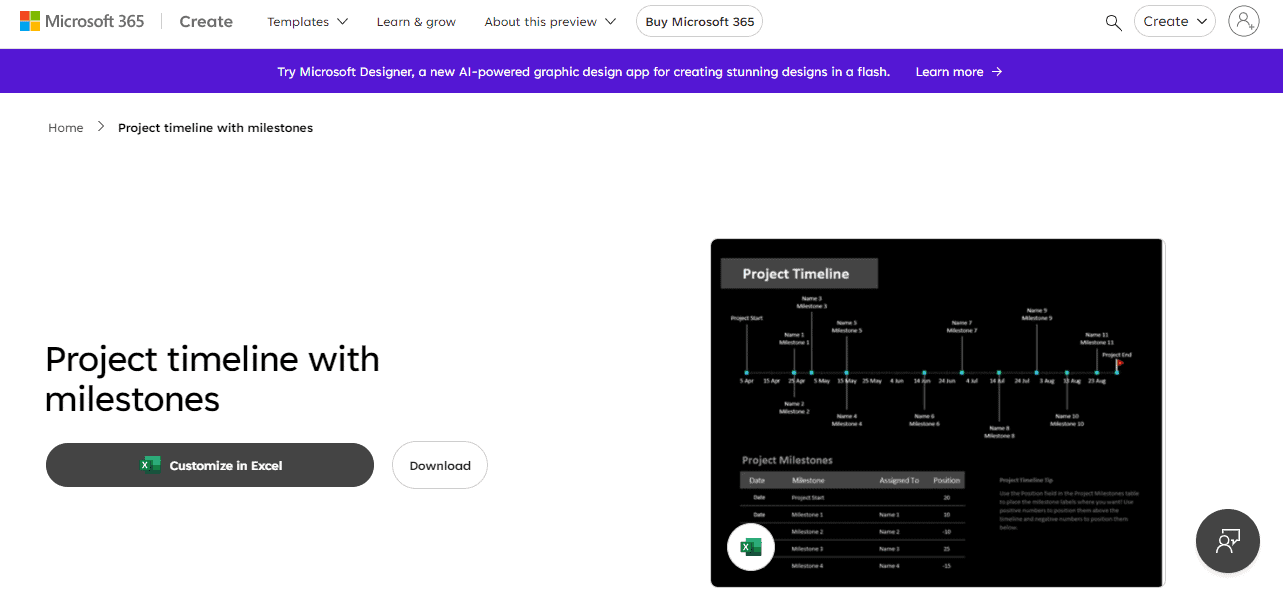1283x604 pixels.
Task: Click the Download button
Action: click(x=440, y=465)
